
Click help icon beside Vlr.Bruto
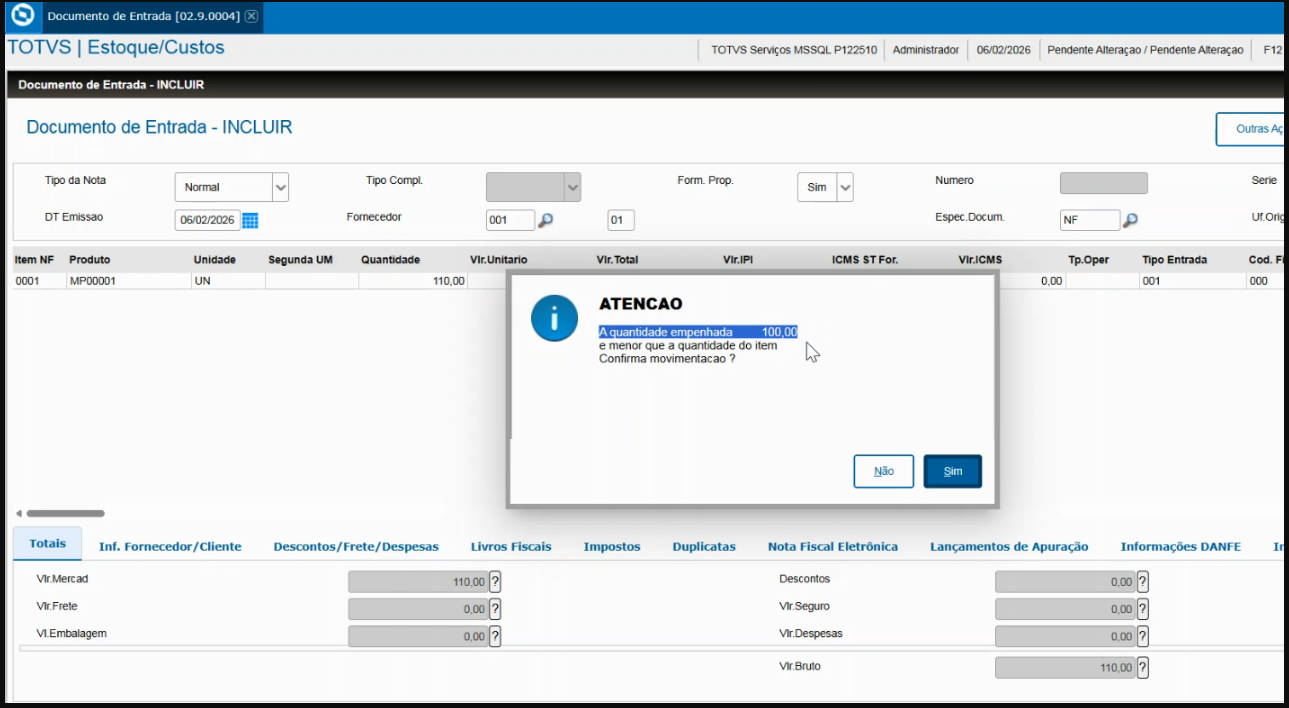(x=1143, y=668)
